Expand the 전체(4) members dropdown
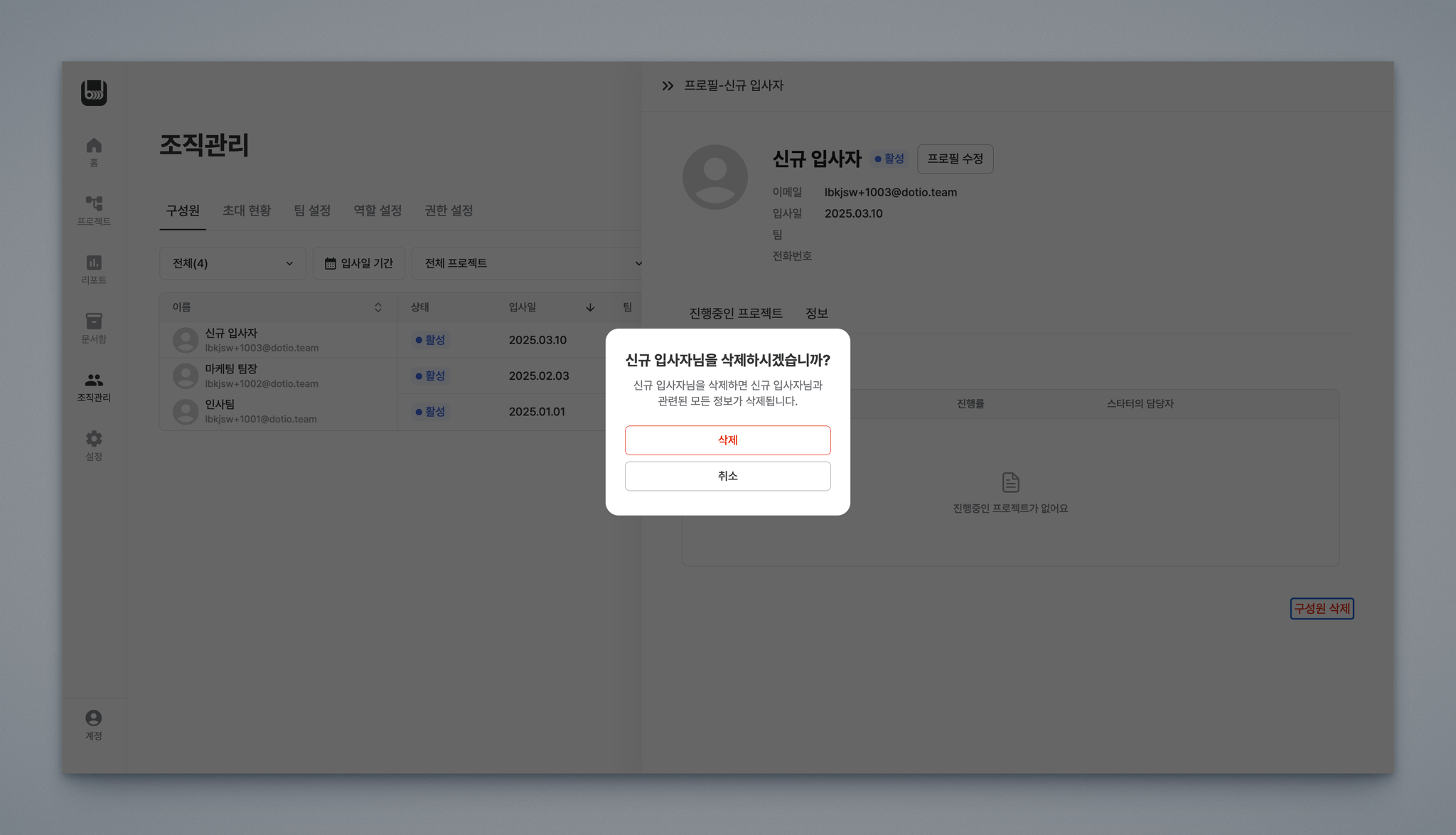The height and width of the screenshot is (835, 1456). [232, 264]
